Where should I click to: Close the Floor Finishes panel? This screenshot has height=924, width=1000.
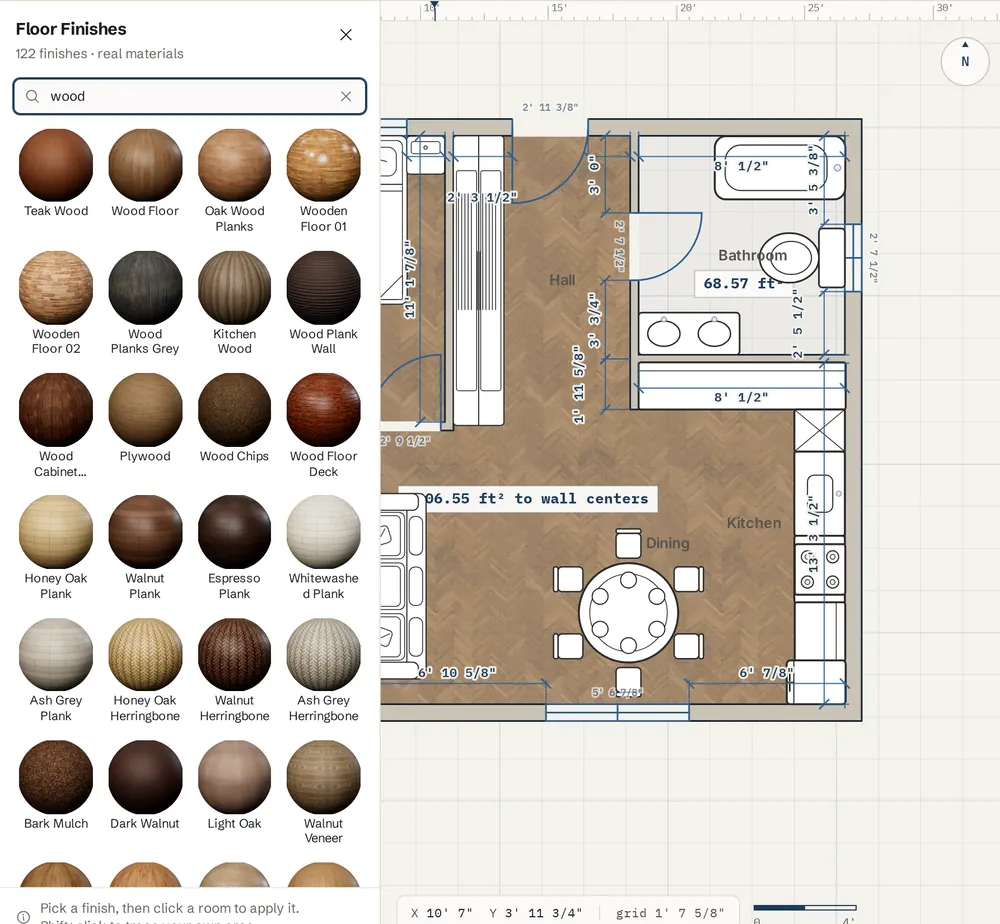click(346, 35)
